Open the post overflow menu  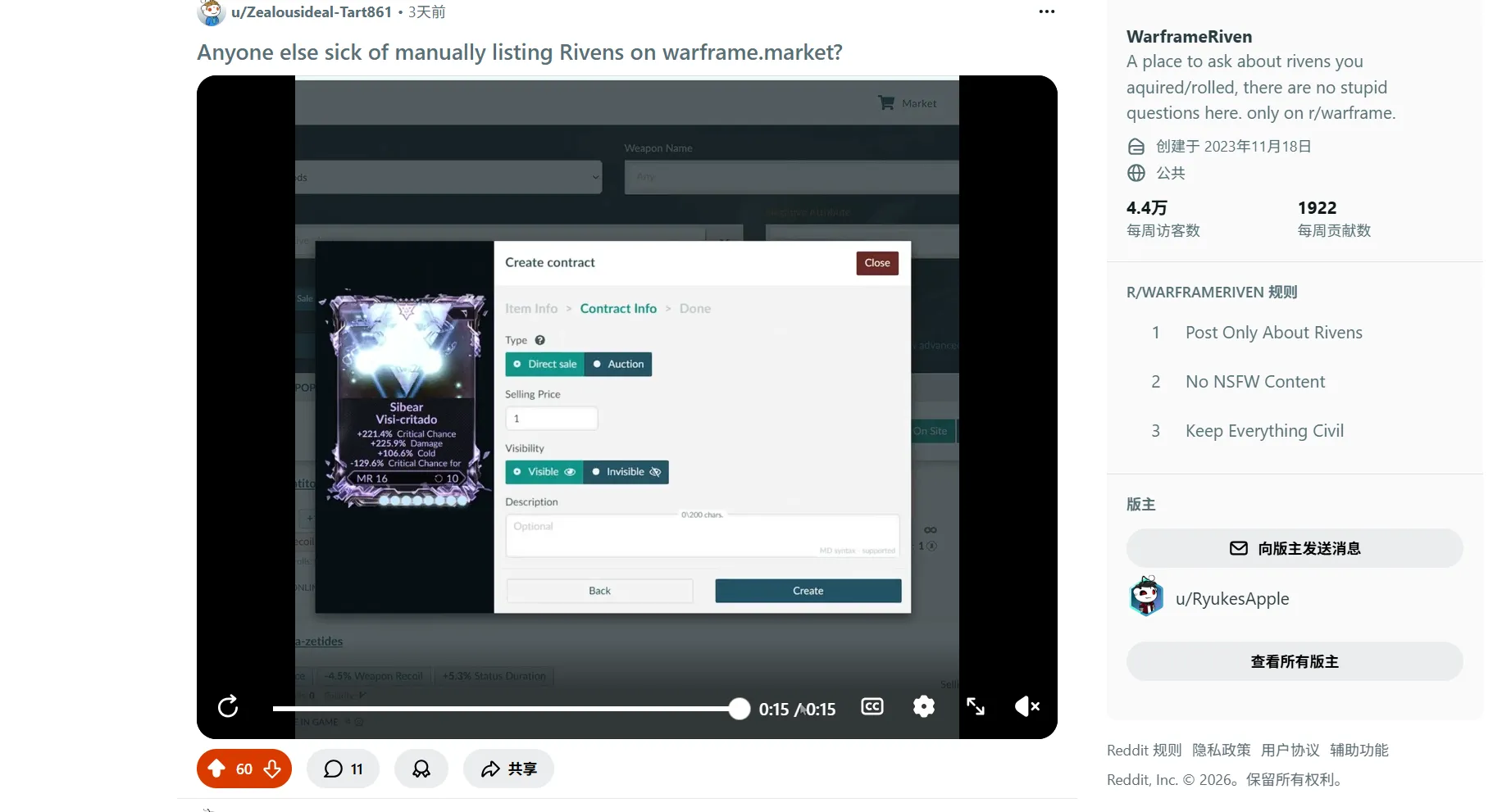[1045, 11]
